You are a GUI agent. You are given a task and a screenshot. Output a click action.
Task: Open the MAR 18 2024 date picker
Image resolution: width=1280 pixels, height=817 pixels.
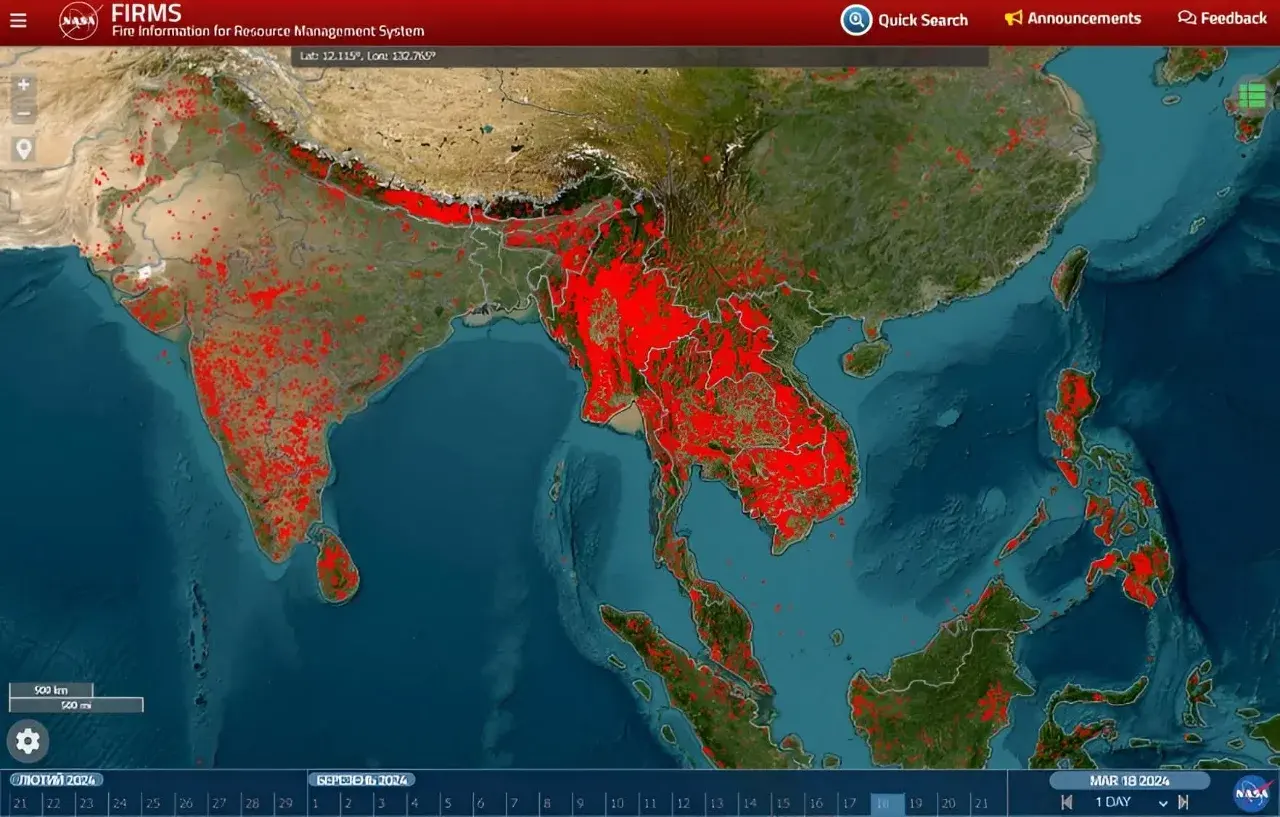(1129, 780)
